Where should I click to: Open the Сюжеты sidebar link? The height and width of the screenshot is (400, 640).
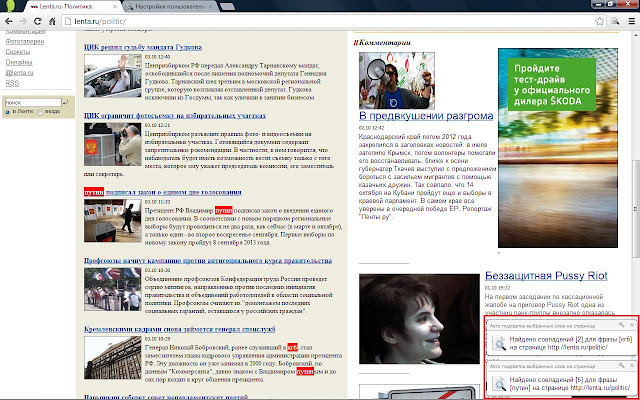18,52
